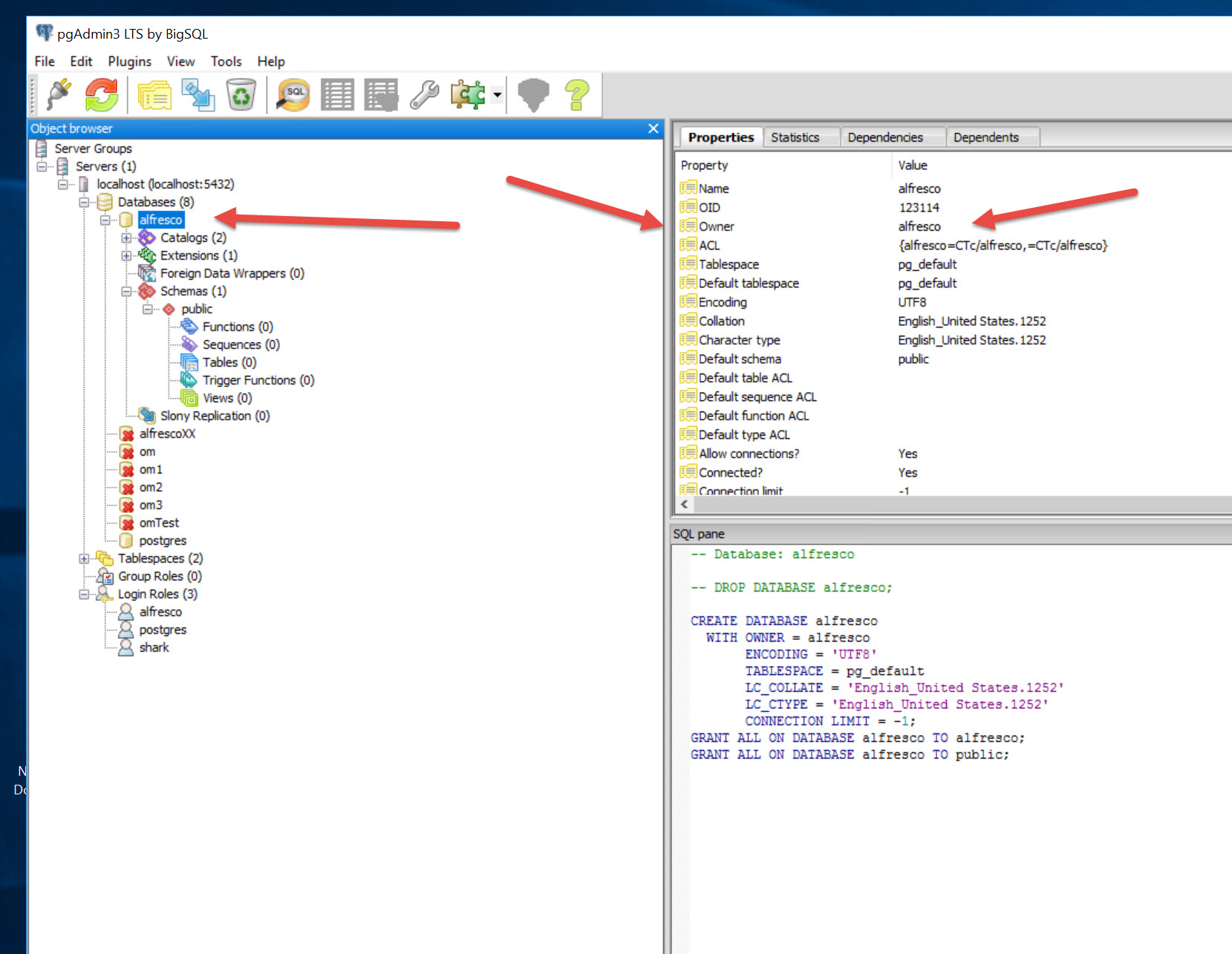Select the postgres database in the tree
This screenshot has width=1232, height=954.
click(163, 541)
